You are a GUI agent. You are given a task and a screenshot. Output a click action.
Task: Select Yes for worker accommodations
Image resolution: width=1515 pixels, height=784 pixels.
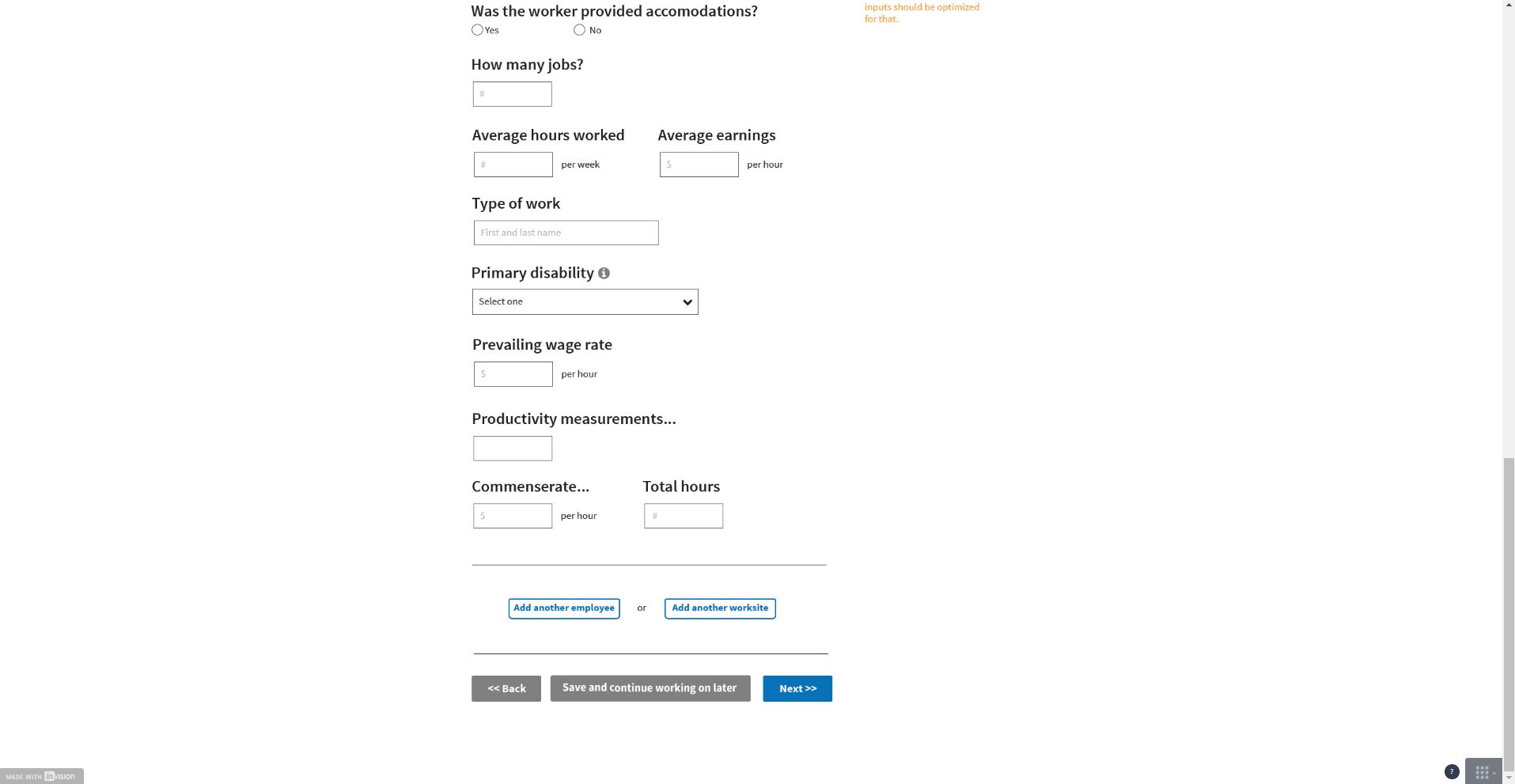477,30
